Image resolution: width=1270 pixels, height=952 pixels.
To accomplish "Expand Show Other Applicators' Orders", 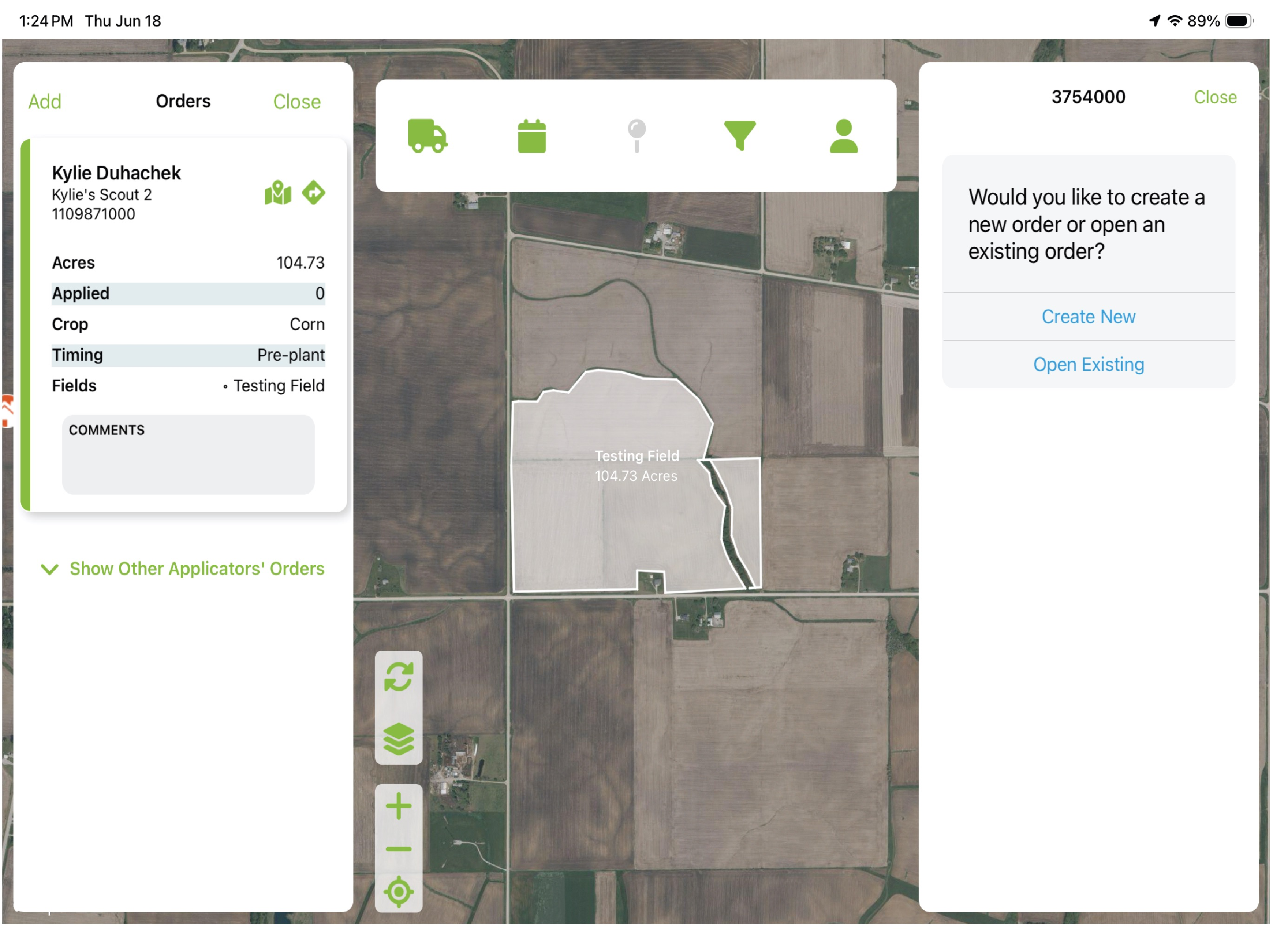I will click(x=183, y=569).
